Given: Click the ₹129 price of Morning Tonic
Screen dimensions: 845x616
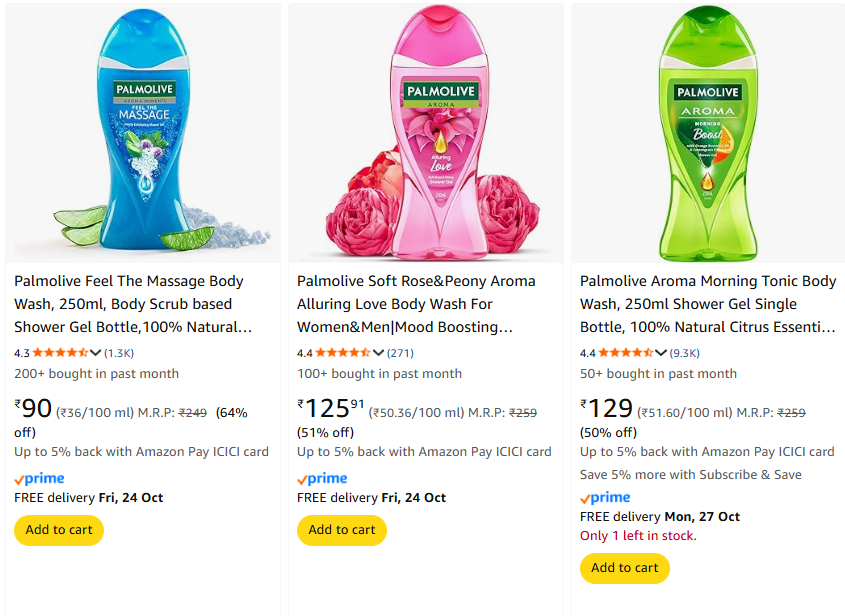Looking at the screenshot, I should point(607,408).
